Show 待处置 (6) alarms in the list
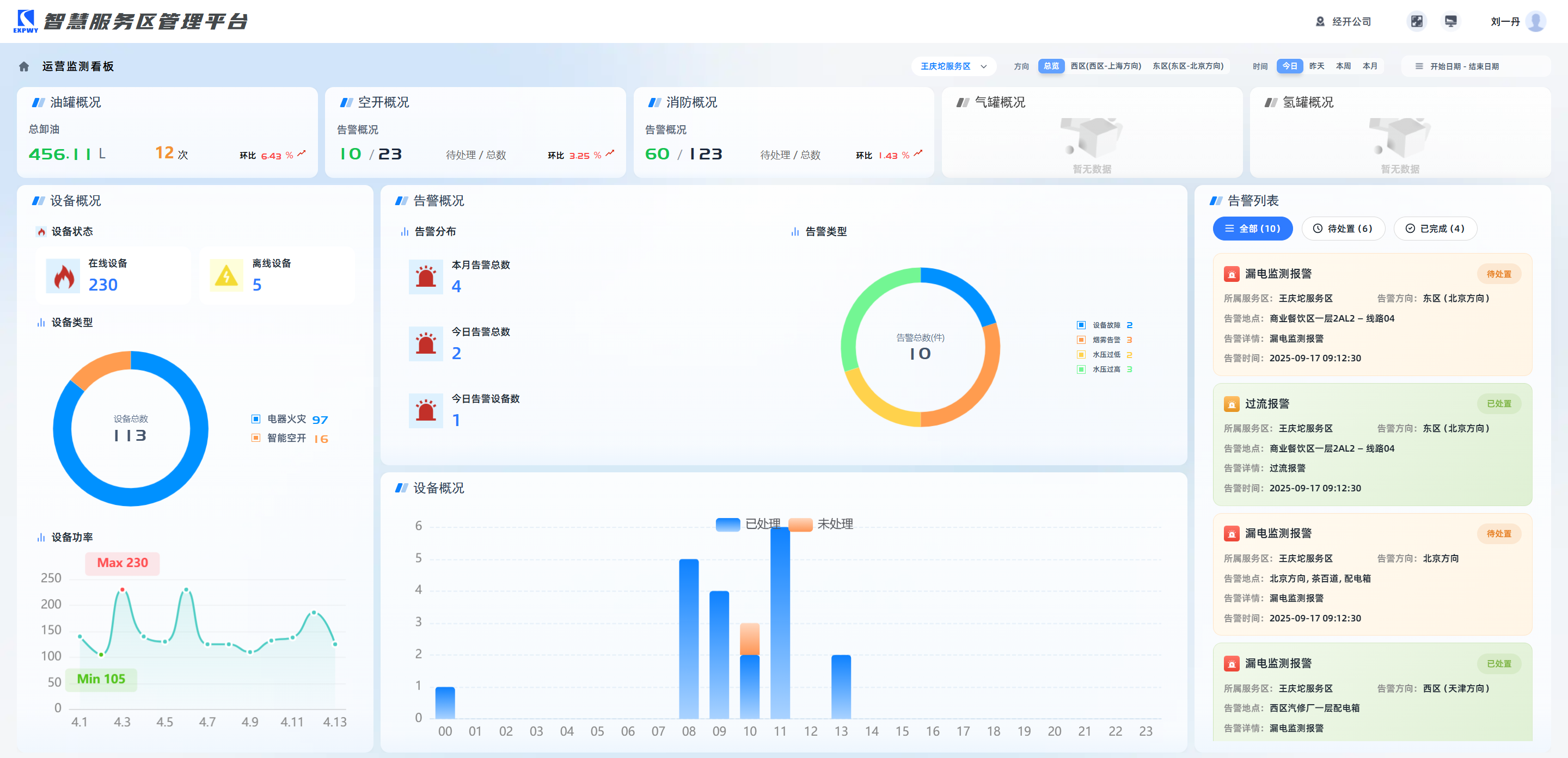Viewport: 1568px width, 758px height. pos(1343,229)
